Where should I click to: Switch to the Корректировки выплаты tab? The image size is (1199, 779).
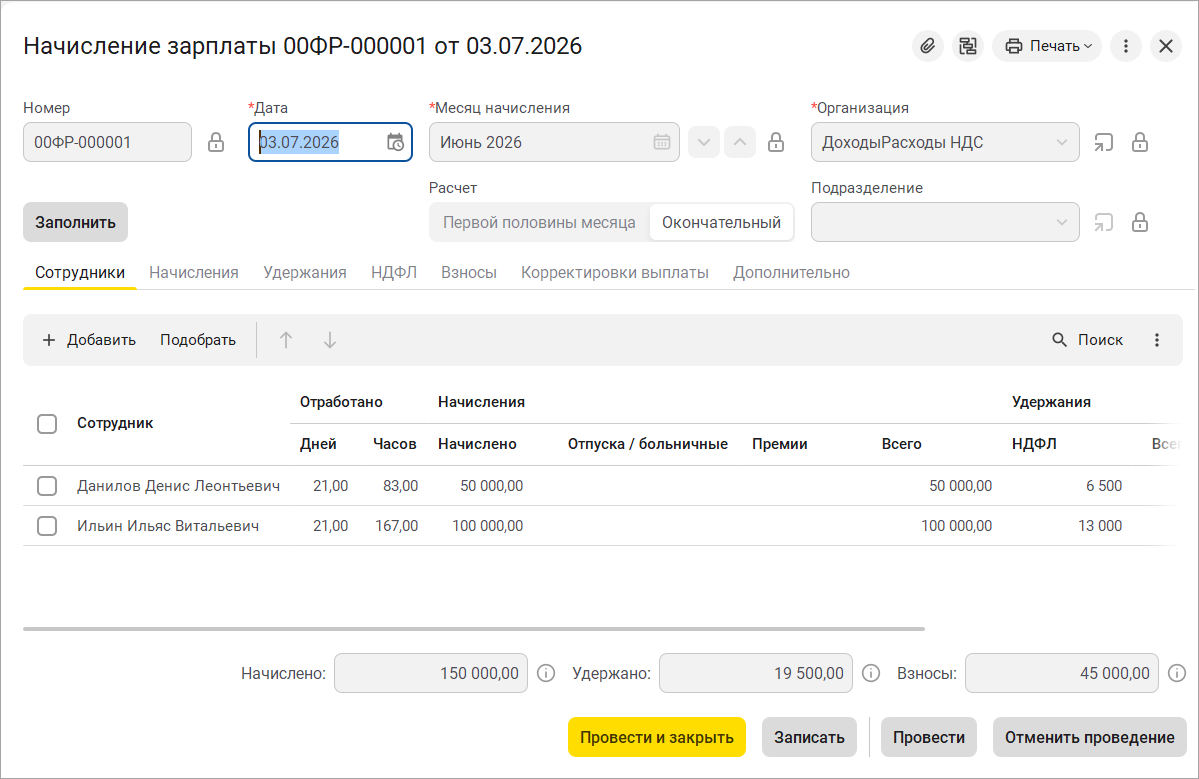(x=615, y=272)
